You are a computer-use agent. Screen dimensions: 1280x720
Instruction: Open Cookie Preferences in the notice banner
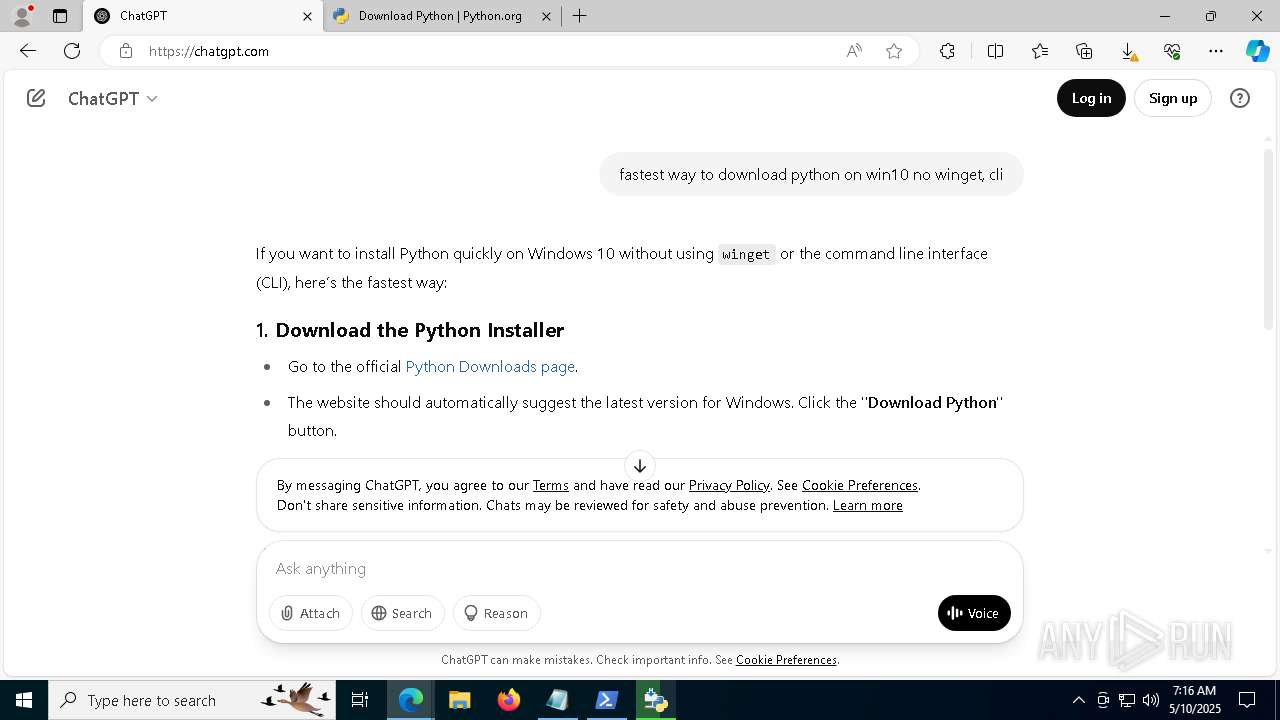(x=860, y=485)
